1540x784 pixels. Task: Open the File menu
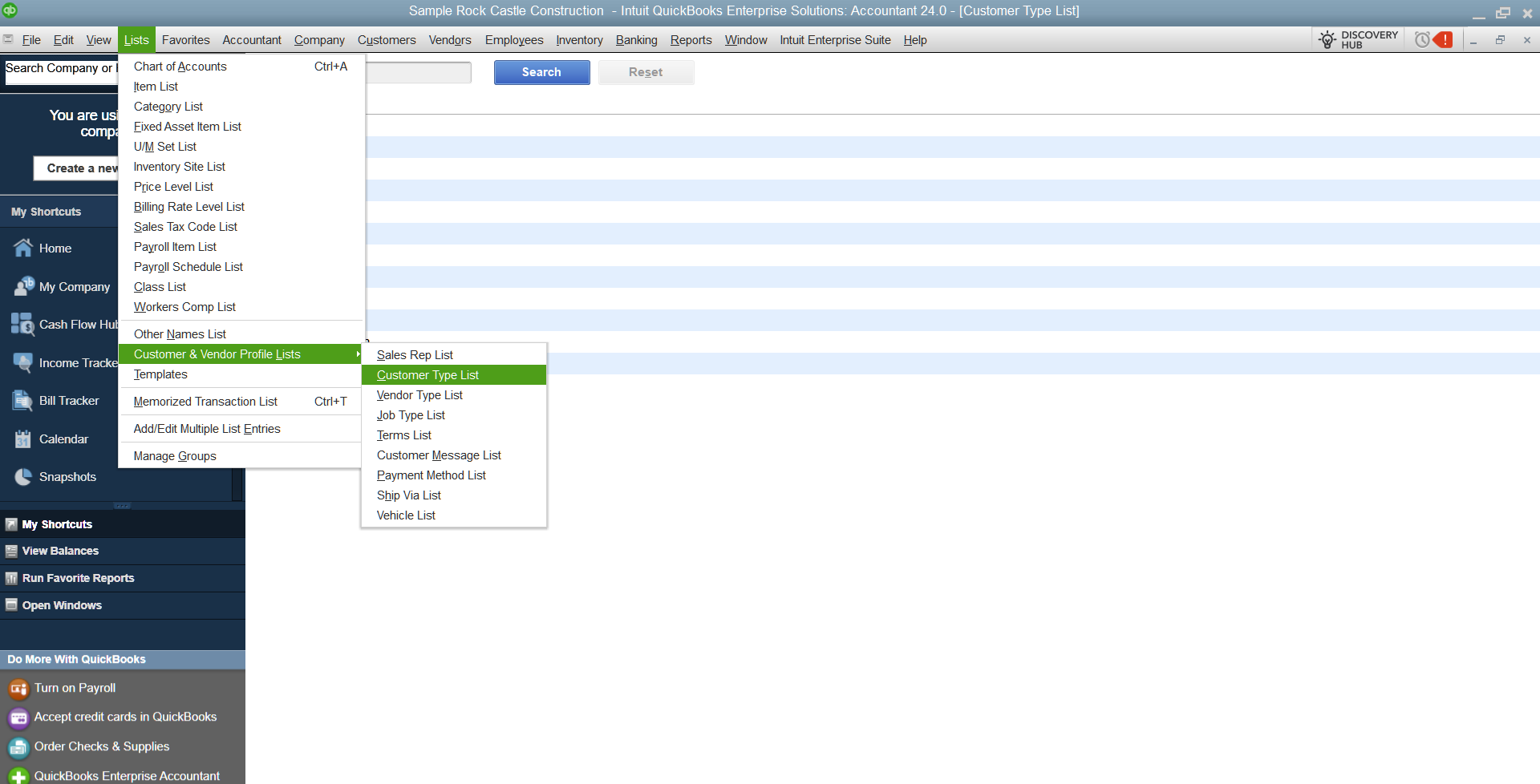click(x=31, y=40)
